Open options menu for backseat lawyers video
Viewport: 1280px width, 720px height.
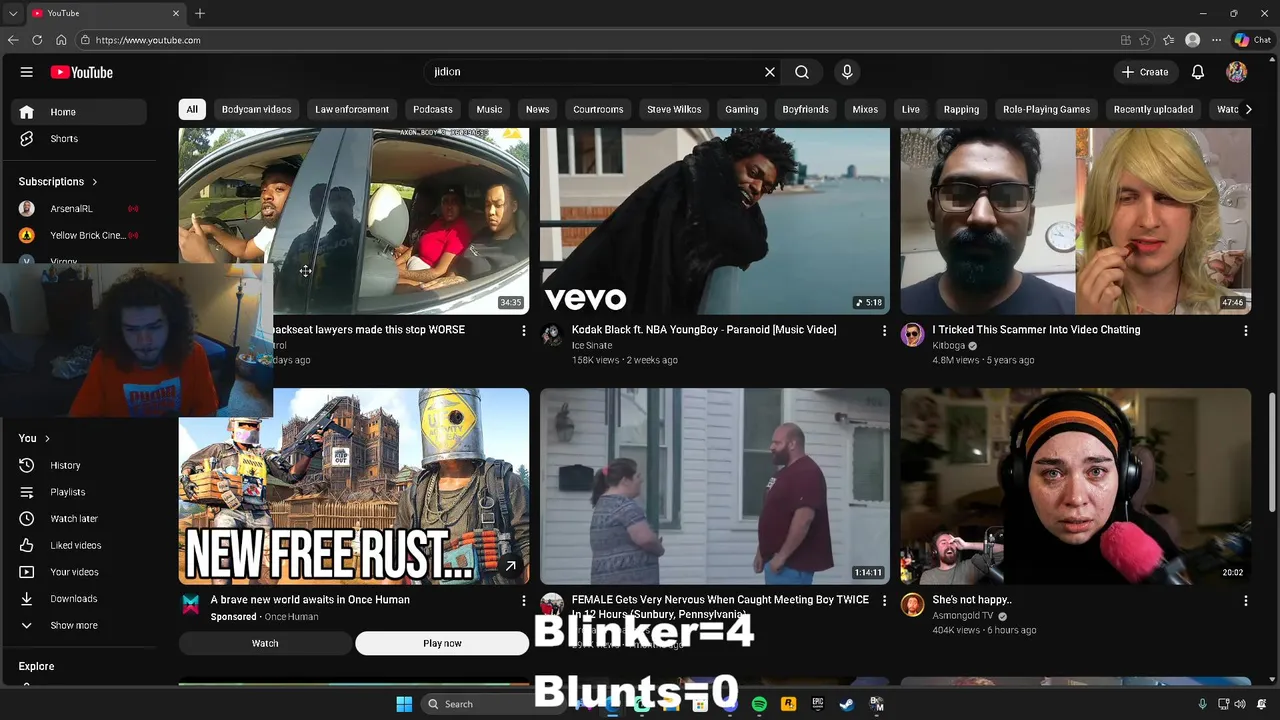pyautogui.click(x=523, y=330)
